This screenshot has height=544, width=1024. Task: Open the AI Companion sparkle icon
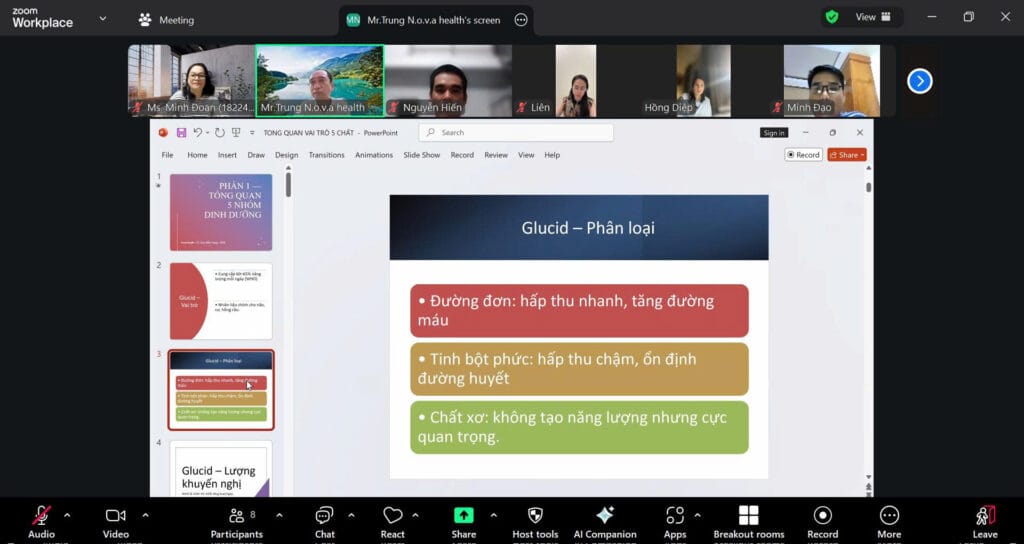[x=604, y=516]
